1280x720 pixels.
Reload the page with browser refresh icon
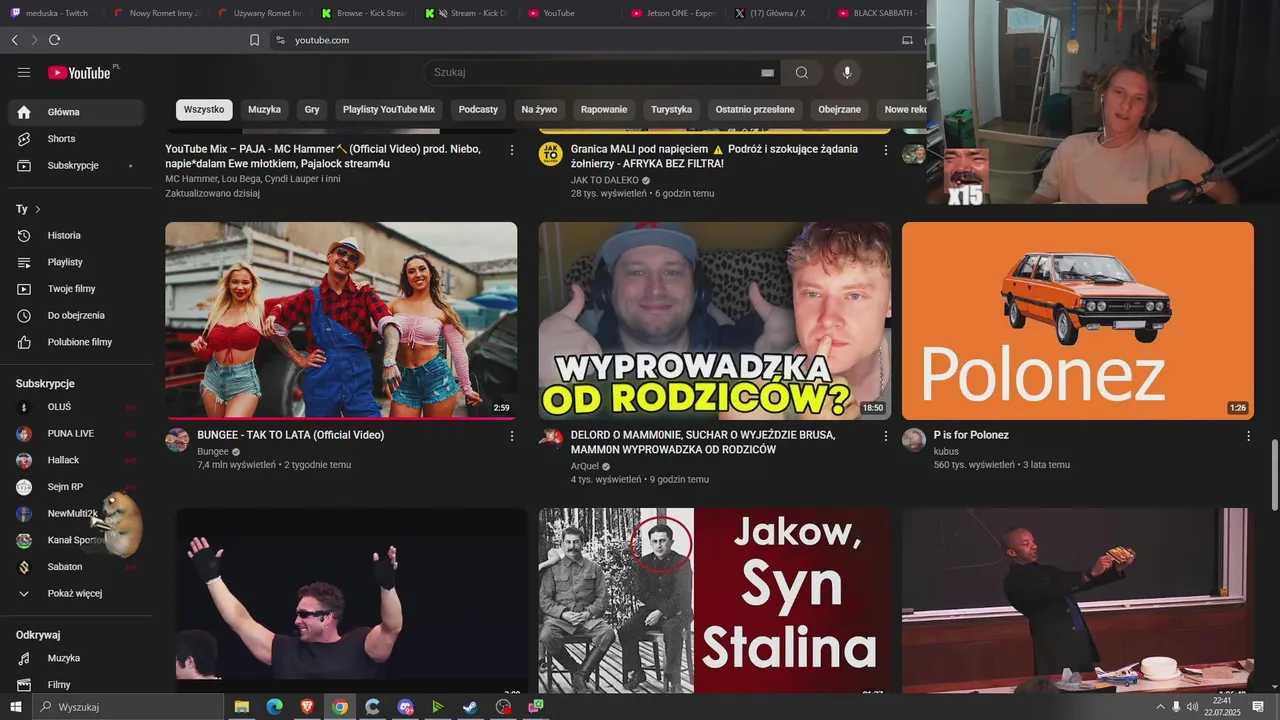[54, 40]
